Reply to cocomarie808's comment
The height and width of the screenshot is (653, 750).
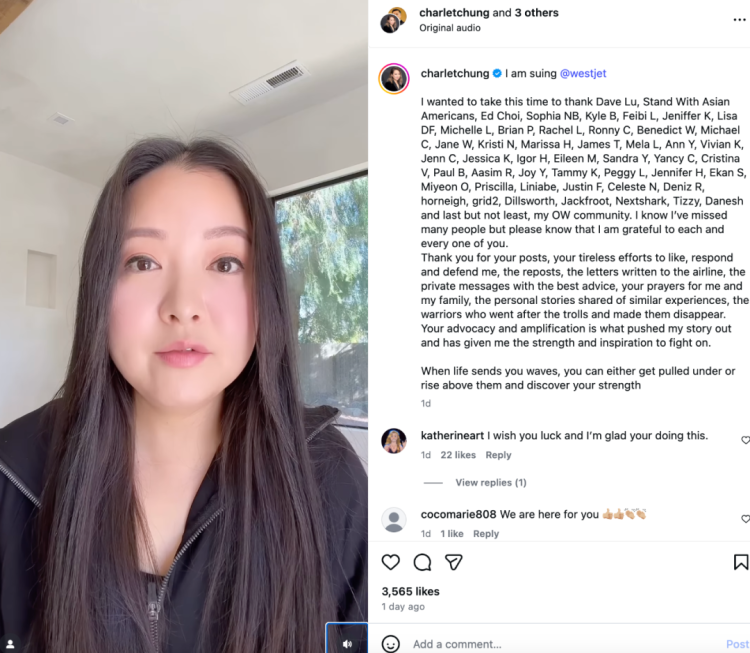[x=486, y=533]
